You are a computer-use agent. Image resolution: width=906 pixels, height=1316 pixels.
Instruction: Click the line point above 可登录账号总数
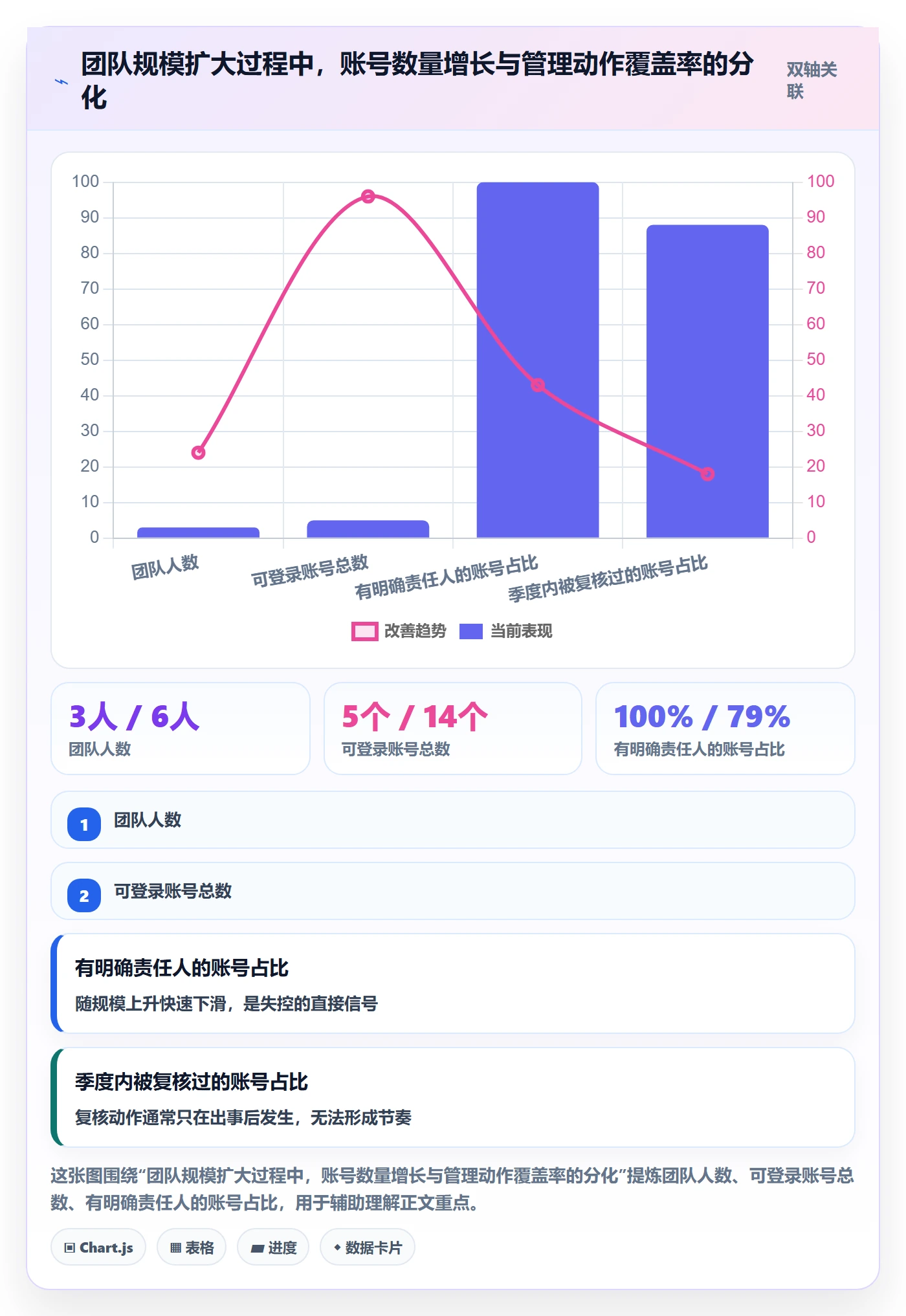click(368, 196)
